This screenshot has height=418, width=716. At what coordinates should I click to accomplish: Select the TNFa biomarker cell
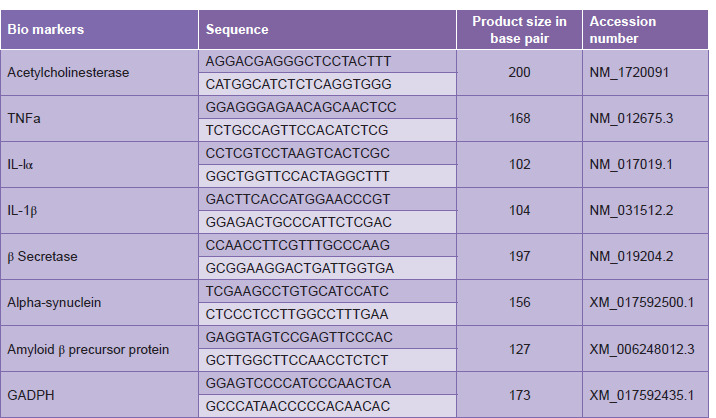[x=26, y=118]
